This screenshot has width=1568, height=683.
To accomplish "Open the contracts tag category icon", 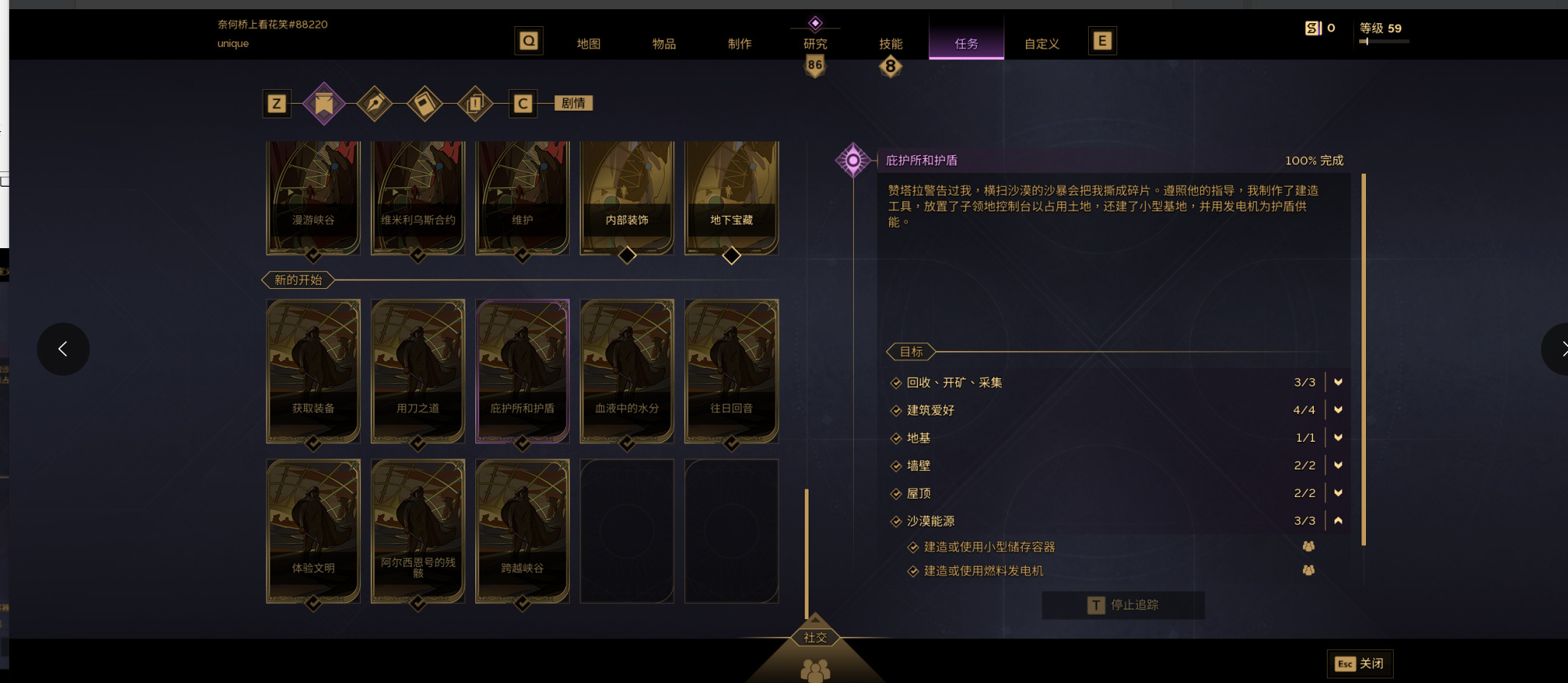I will pos(425,103).
